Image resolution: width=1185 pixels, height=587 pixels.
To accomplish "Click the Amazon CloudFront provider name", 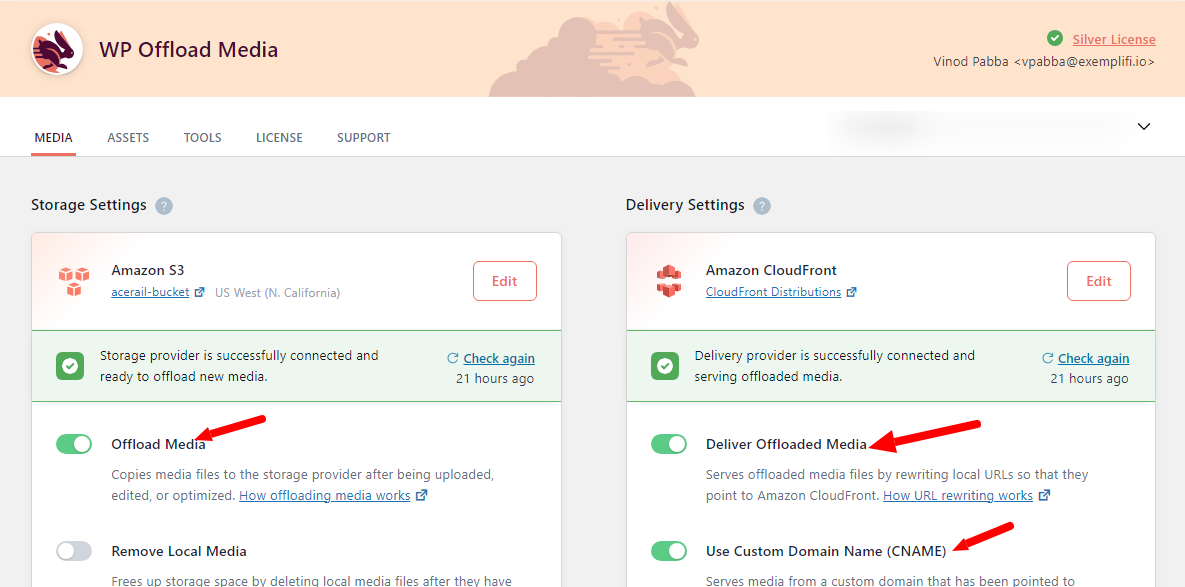I will coord(771,270).
